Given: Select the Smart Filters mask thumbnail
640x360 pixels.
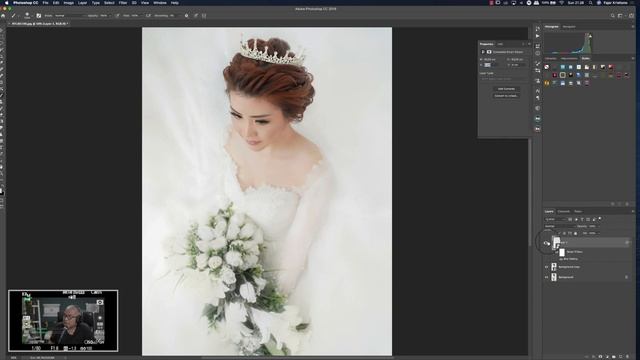Looking at the screenshot, I should [x=562, y=252].
